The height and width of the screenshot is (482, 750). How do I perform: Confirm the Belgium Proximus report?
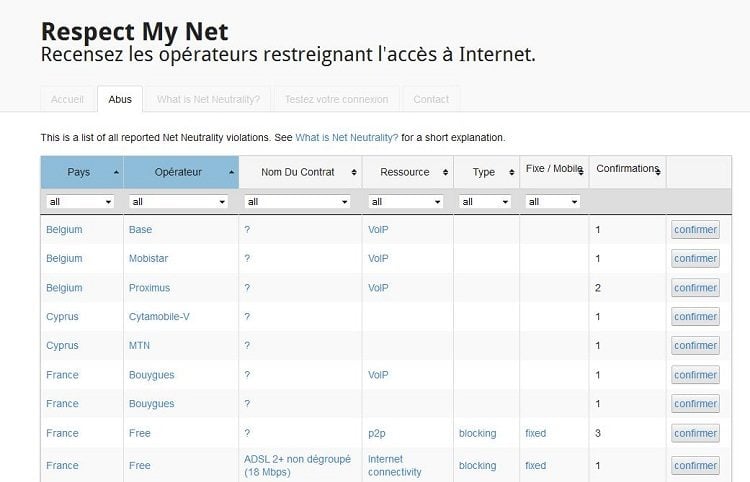(695, 288)
